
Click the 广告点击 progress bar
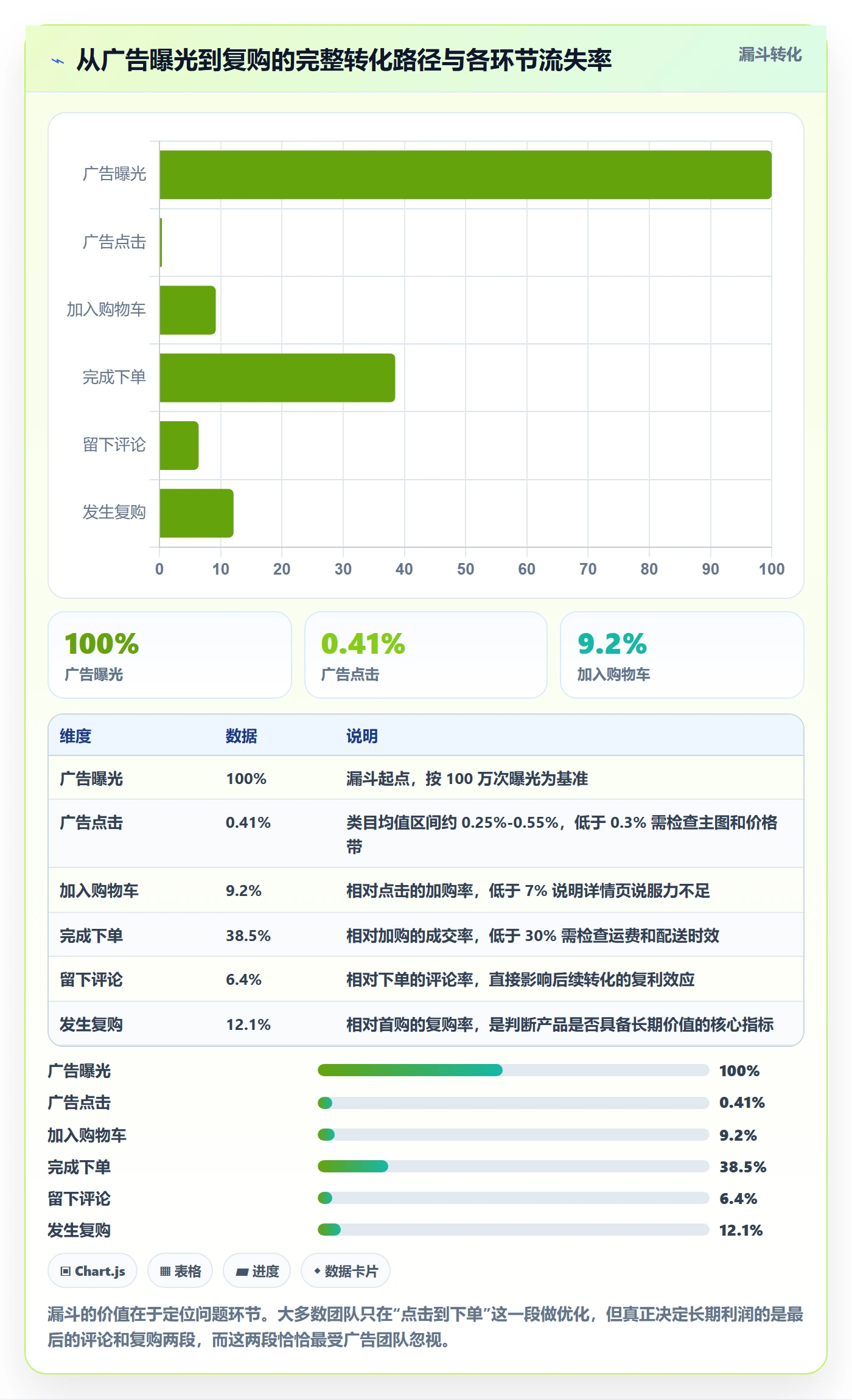(514, 1102)
